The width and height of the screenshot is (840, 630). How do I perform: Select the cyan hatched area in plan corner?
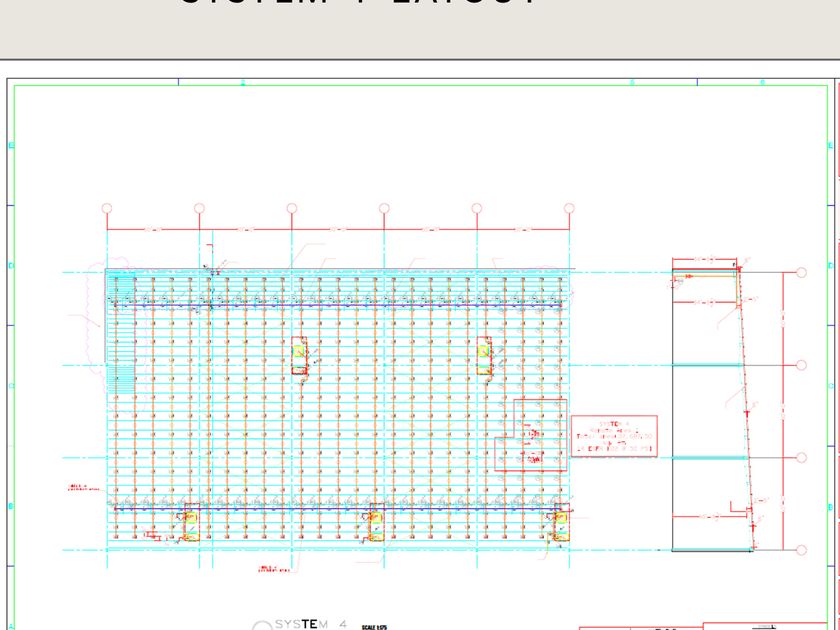[x=121, y=333]
